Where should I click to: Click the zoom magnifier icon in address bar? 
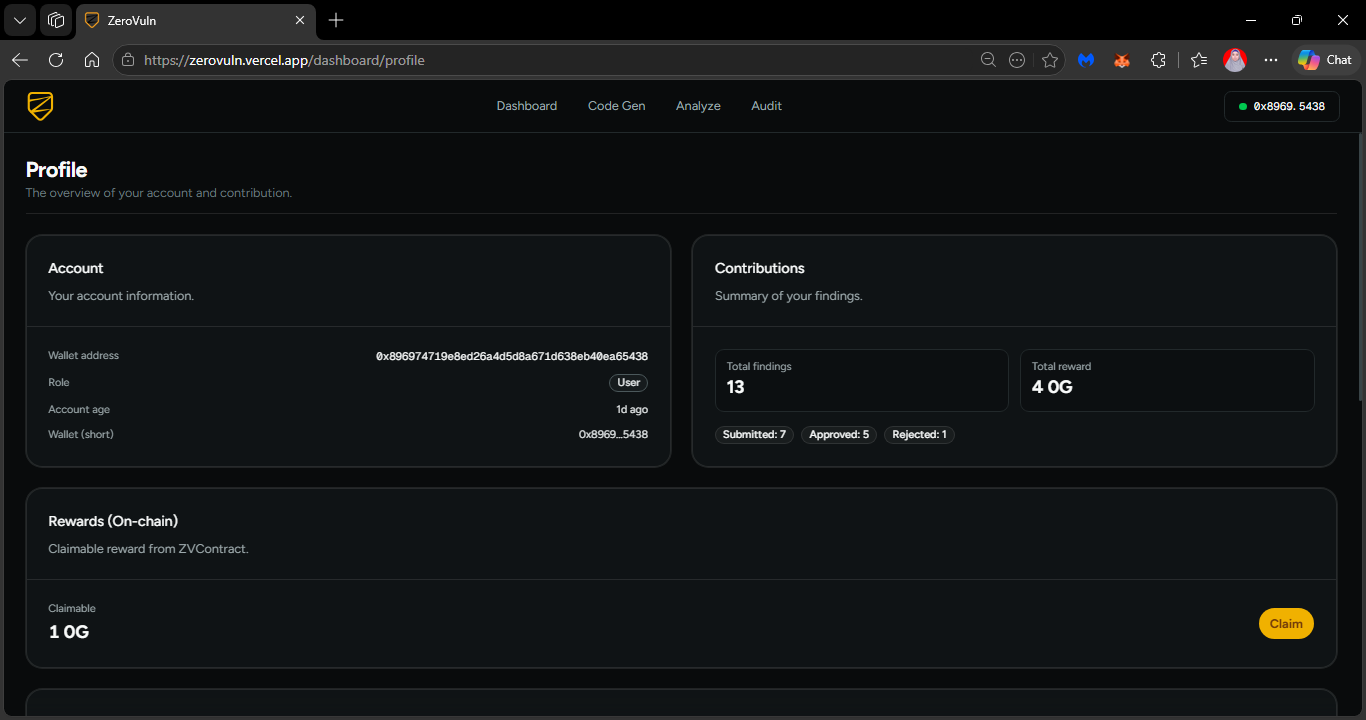click(988, 60)
